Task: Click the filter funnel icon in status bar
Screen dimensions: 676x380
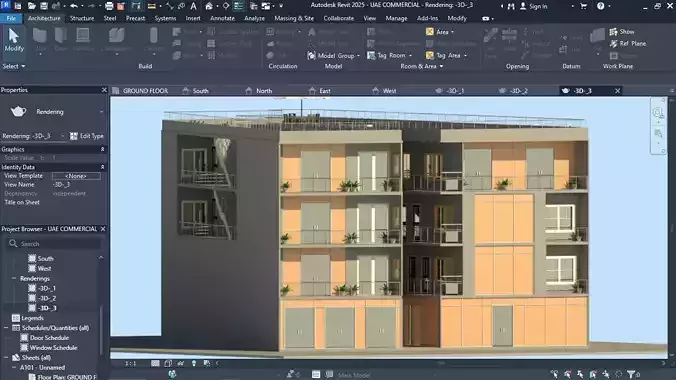Action: point(631,374)
